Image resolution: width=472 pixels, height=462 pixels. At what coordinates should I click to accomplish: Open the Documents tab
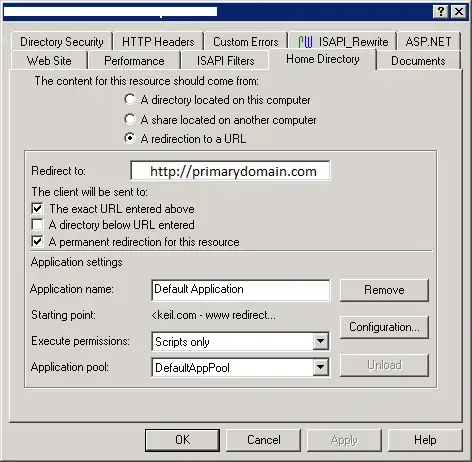[x=418, y=61]
